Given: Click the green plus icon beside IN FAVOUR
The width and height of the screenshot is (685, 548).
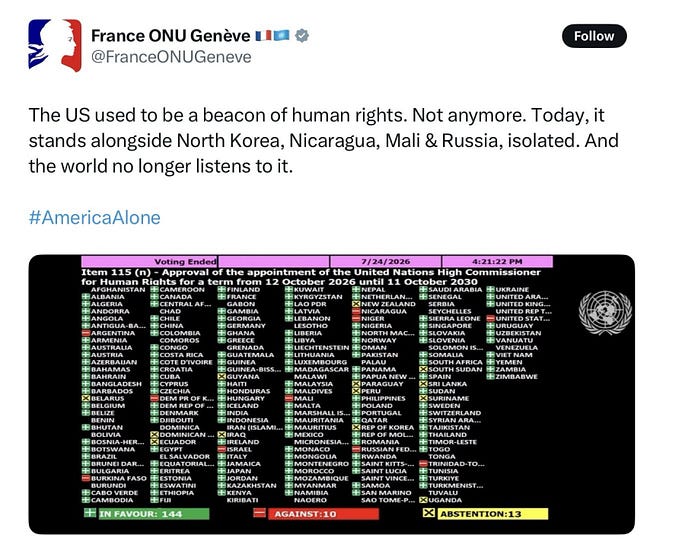Looking at the screenshot, I should click(x=90, y=512).
